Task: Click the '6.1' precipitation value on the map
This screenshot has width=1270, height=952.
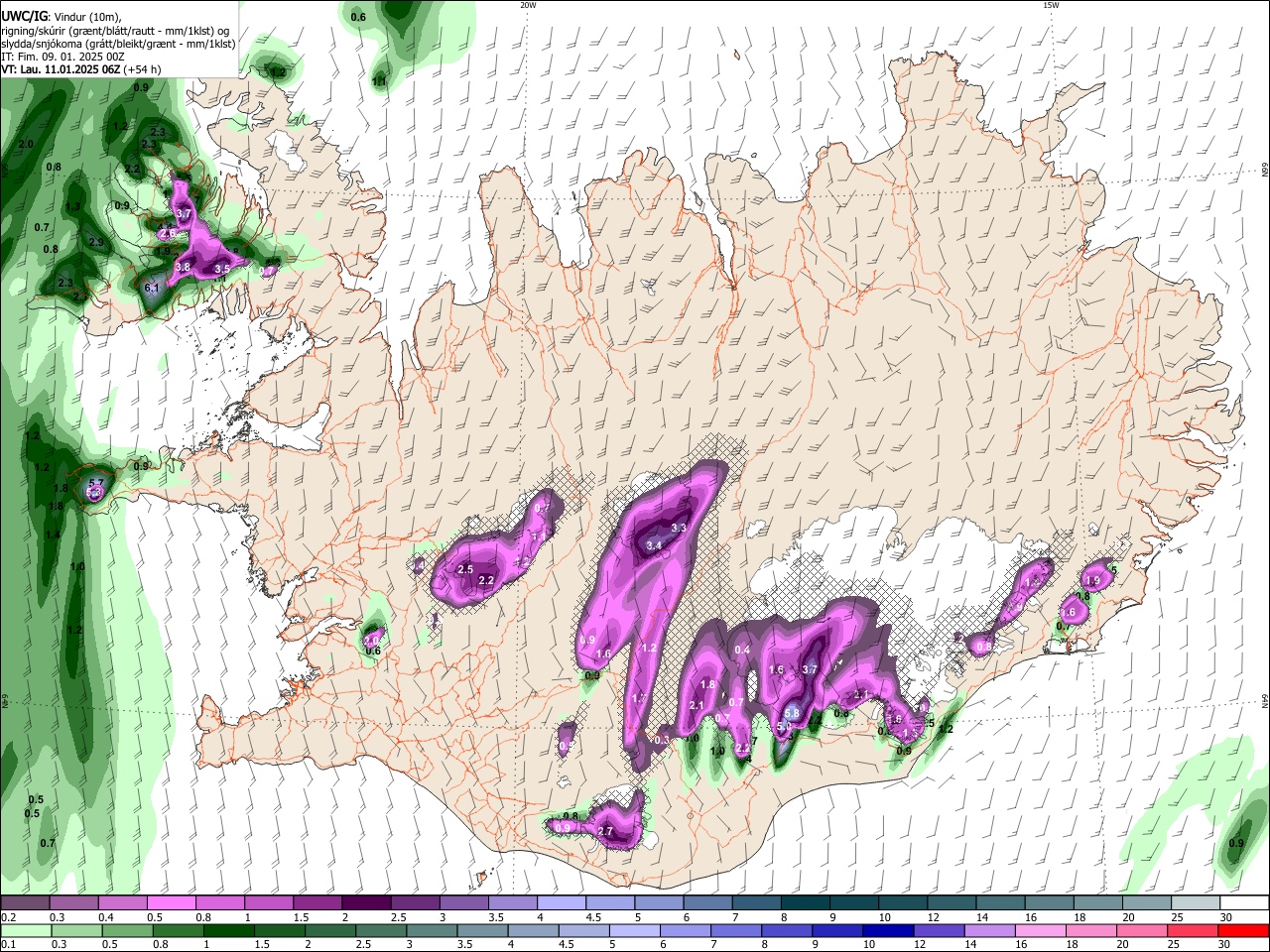Action: click(x=152, y=288)
